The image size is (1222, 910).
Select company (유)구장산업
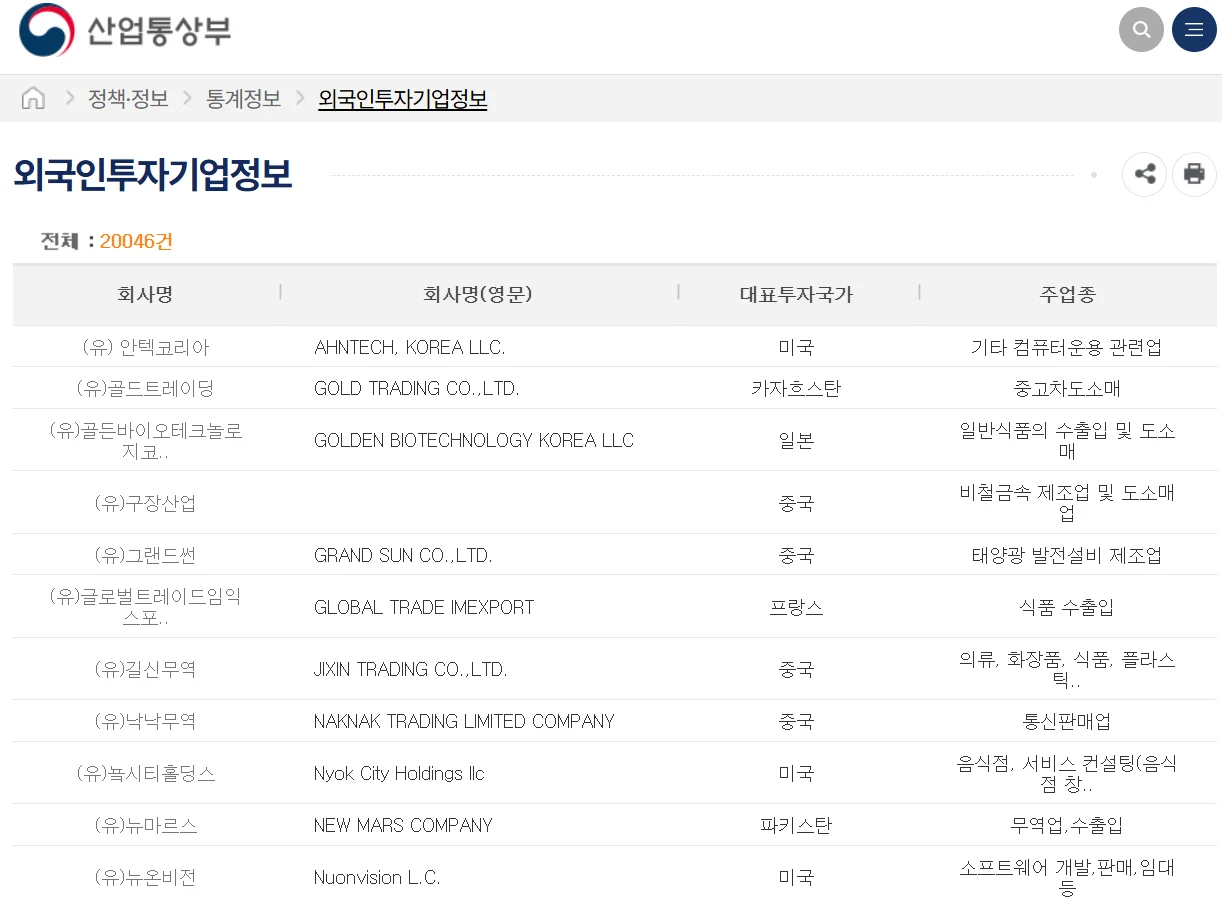tap(145, 503)
